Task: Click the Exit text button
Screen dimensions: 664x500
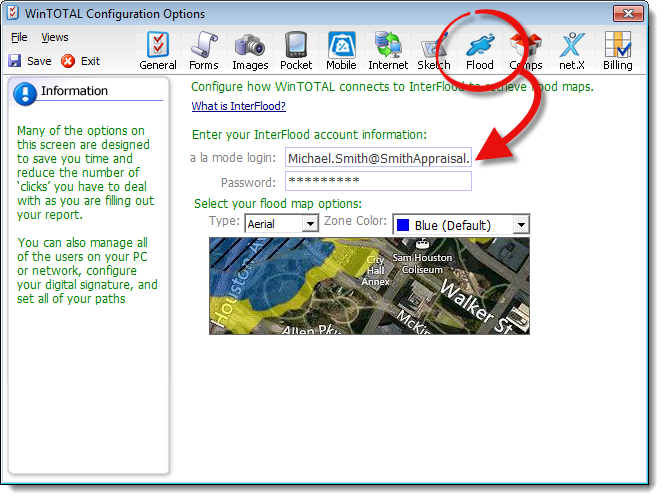Action: click(90, 61)
